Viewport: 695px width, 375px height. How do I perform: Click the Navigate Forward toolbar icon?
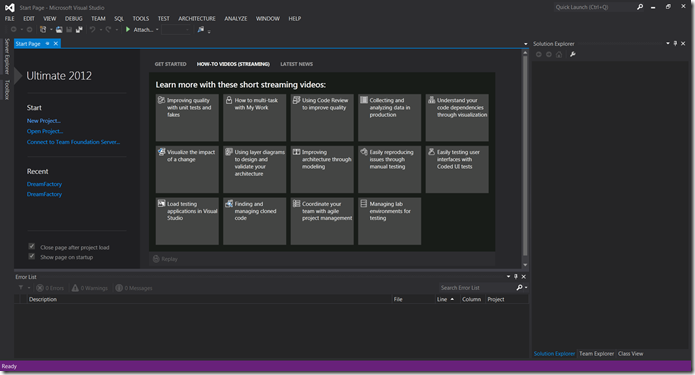point(29,30)
